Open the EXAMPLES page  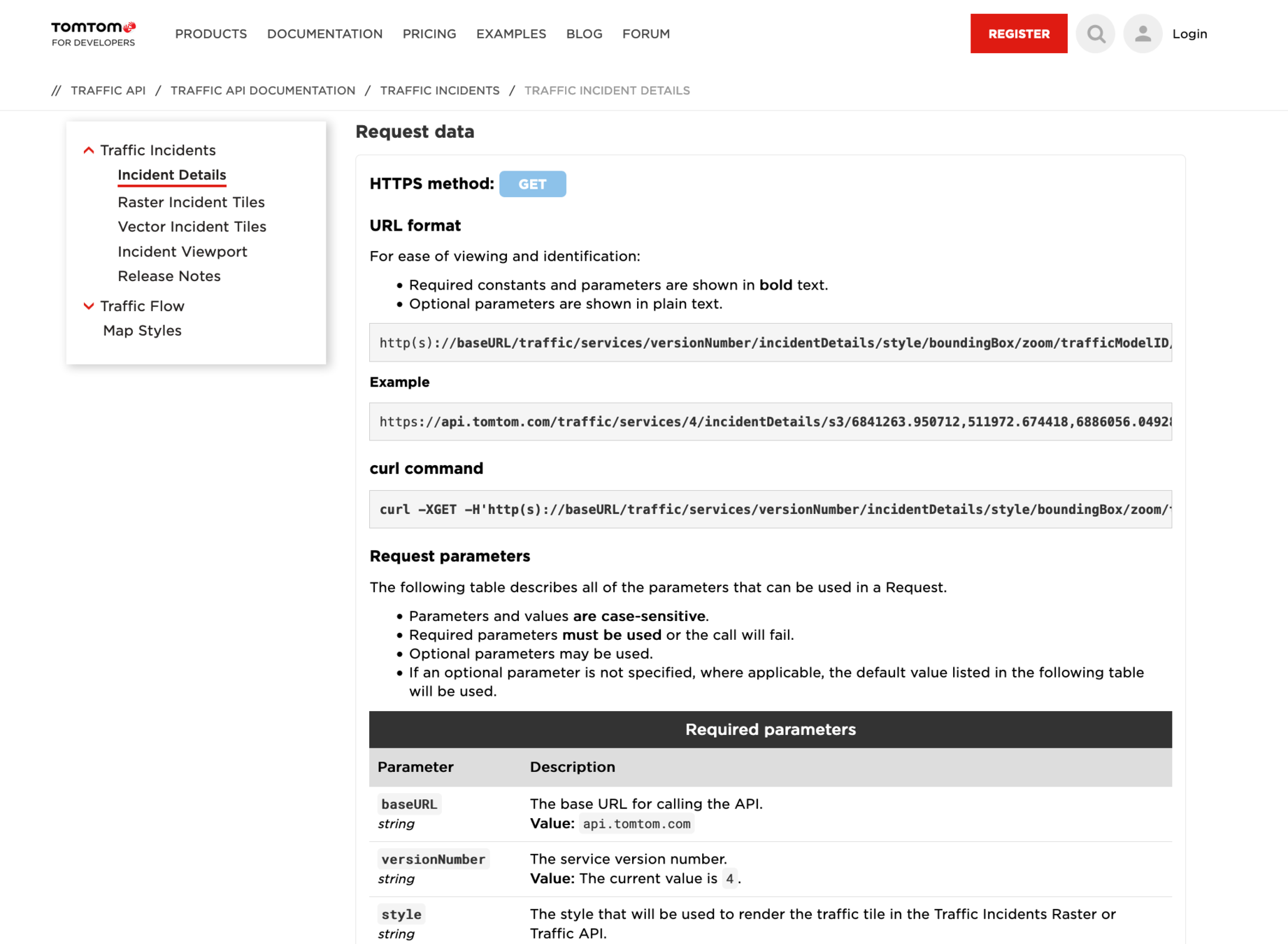pos(511,34)
